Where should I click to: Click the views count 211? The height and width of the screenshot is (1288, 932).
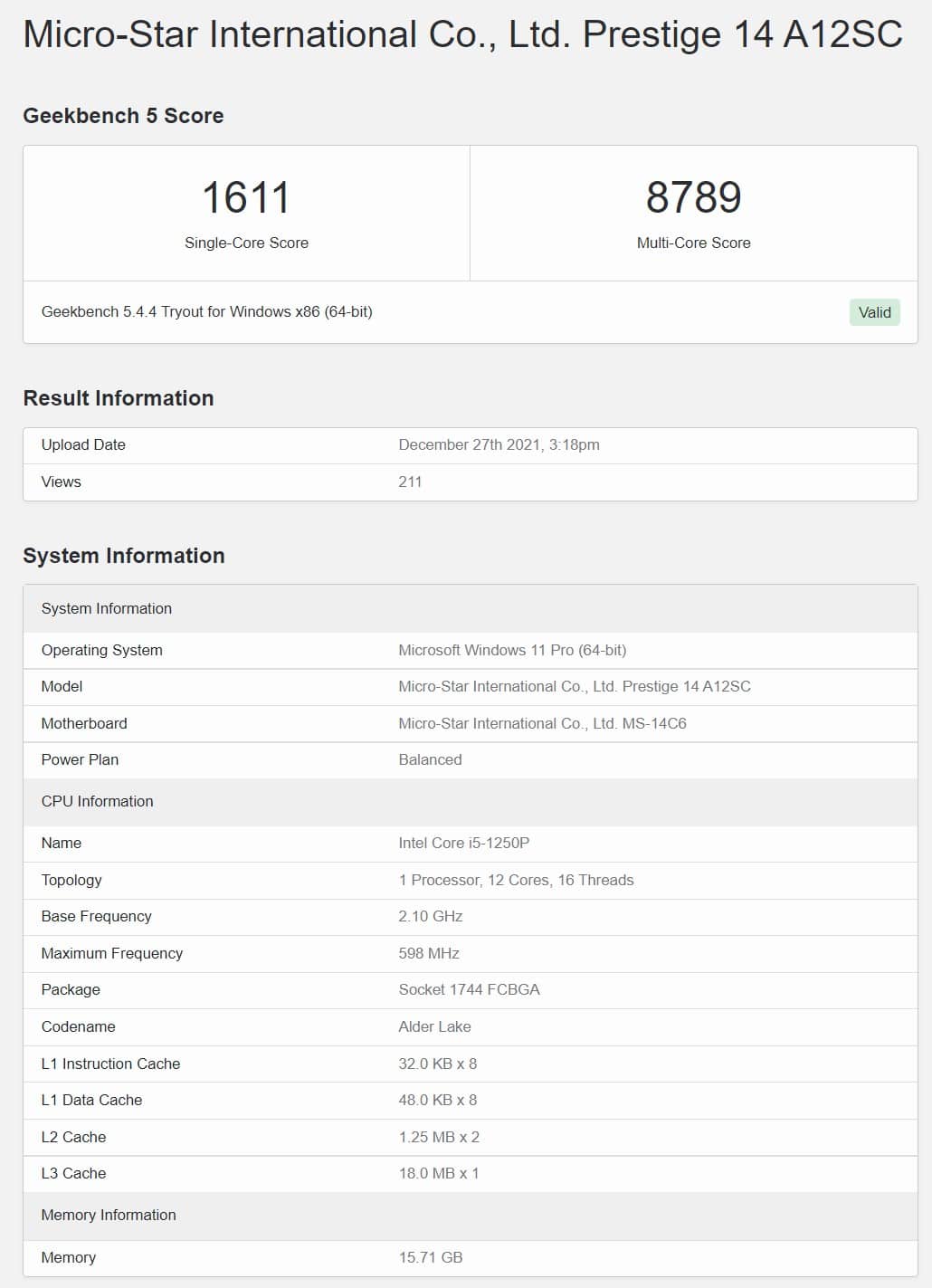click(x=410, y=482)
